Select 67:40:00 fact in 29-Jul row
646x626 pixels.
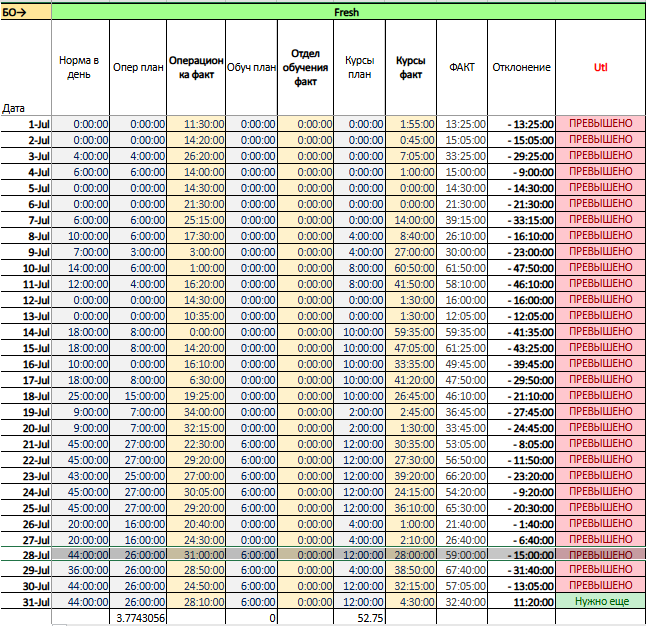click(x=462, y=570)
